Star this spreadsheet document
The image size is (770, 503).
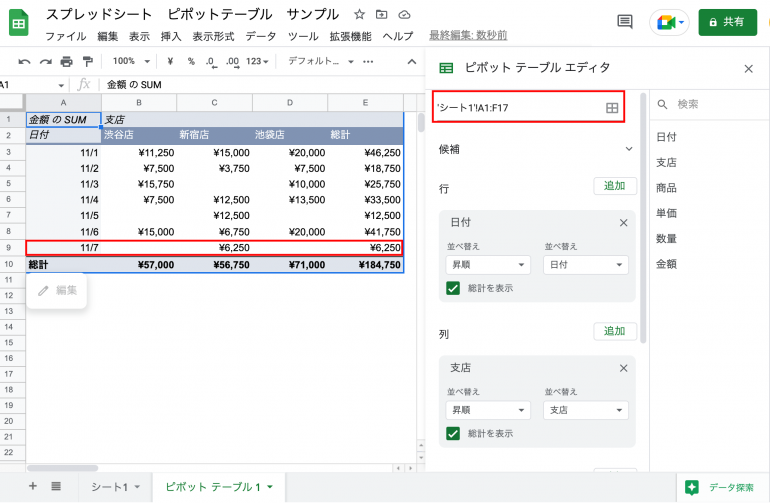359,15
